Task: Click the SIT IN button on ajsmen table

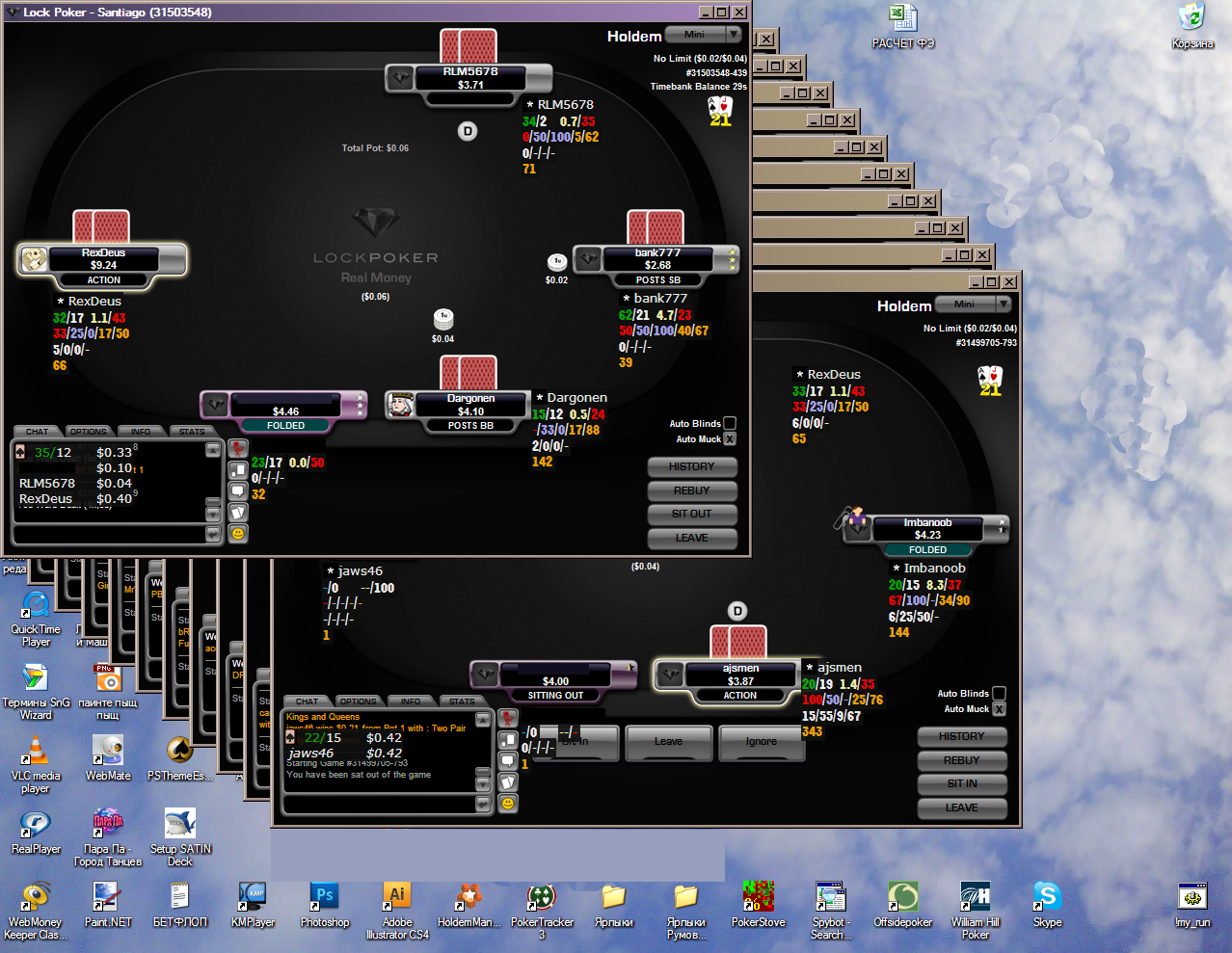Action: [x=961, y=783]
